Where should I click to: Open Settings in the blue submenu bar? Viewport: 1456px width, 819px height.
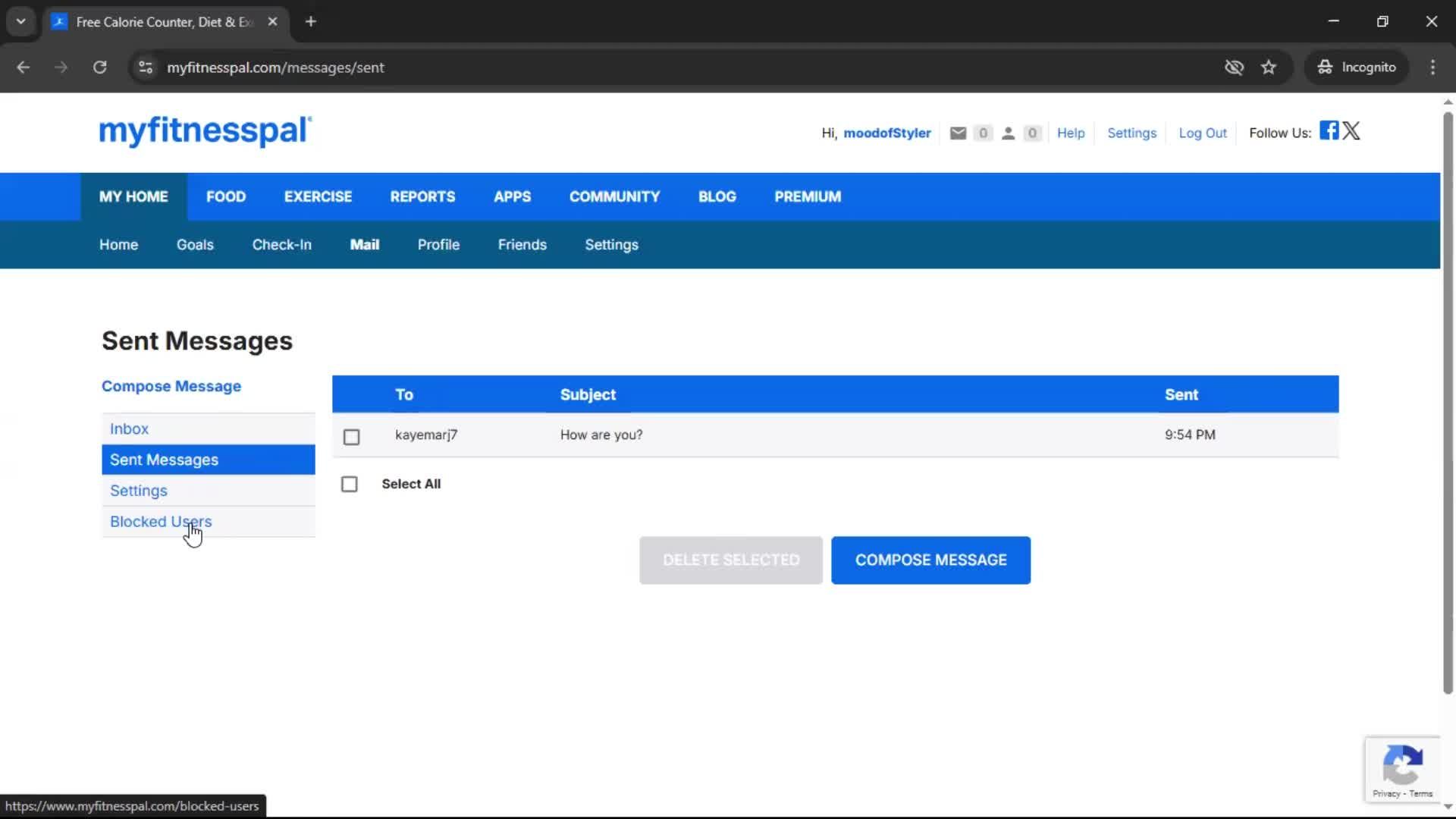[611, 245]
